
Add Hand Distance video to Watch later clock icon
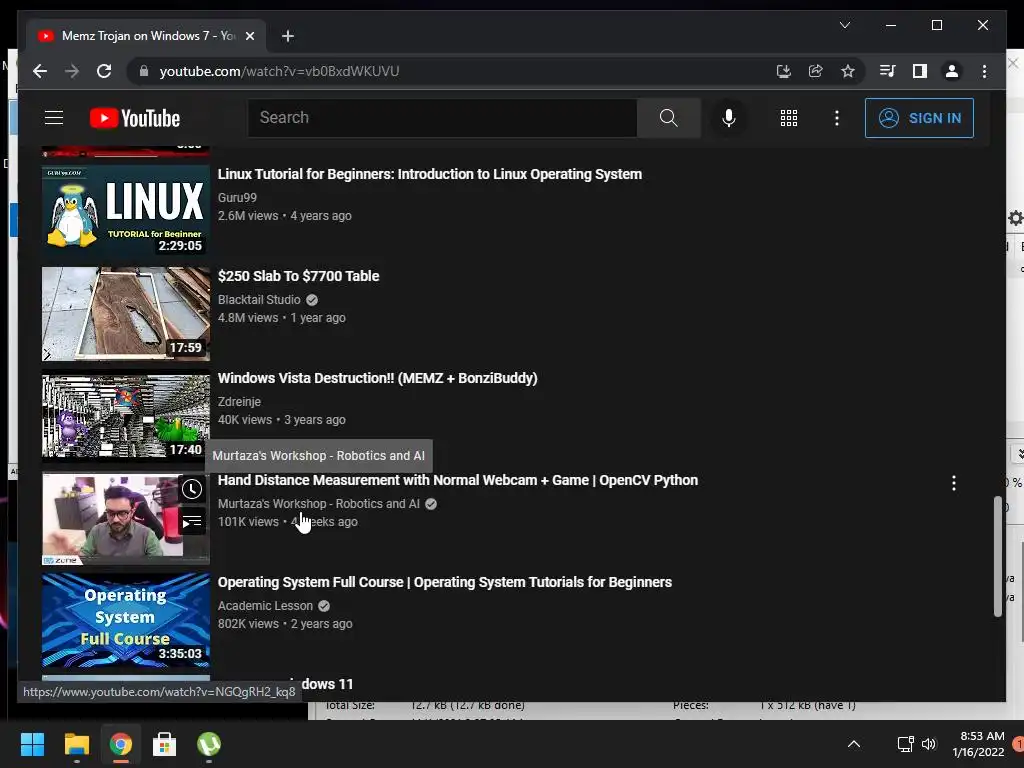tap(191, 489)
